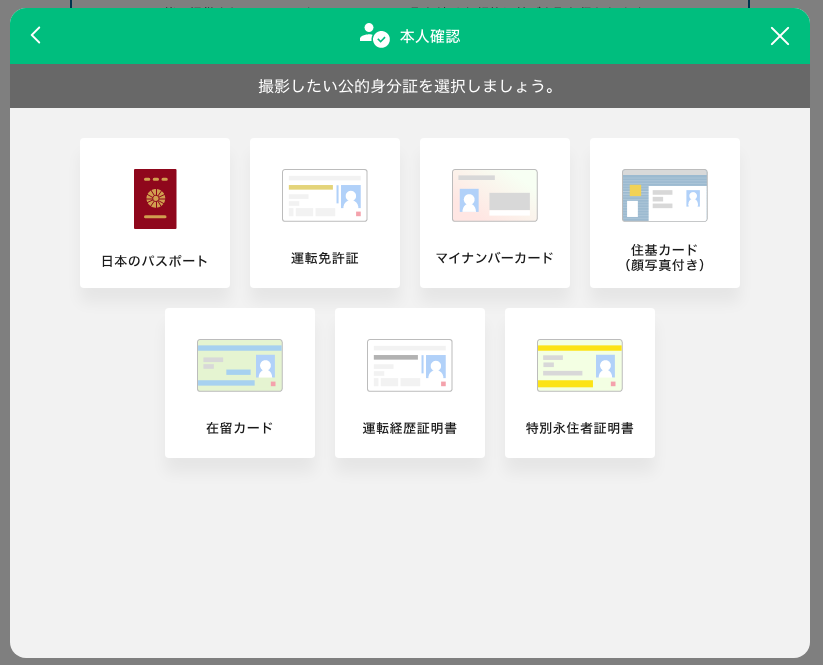Click the identity verification person-check icon
Viewport: 823px width, 665px height.
374,36
